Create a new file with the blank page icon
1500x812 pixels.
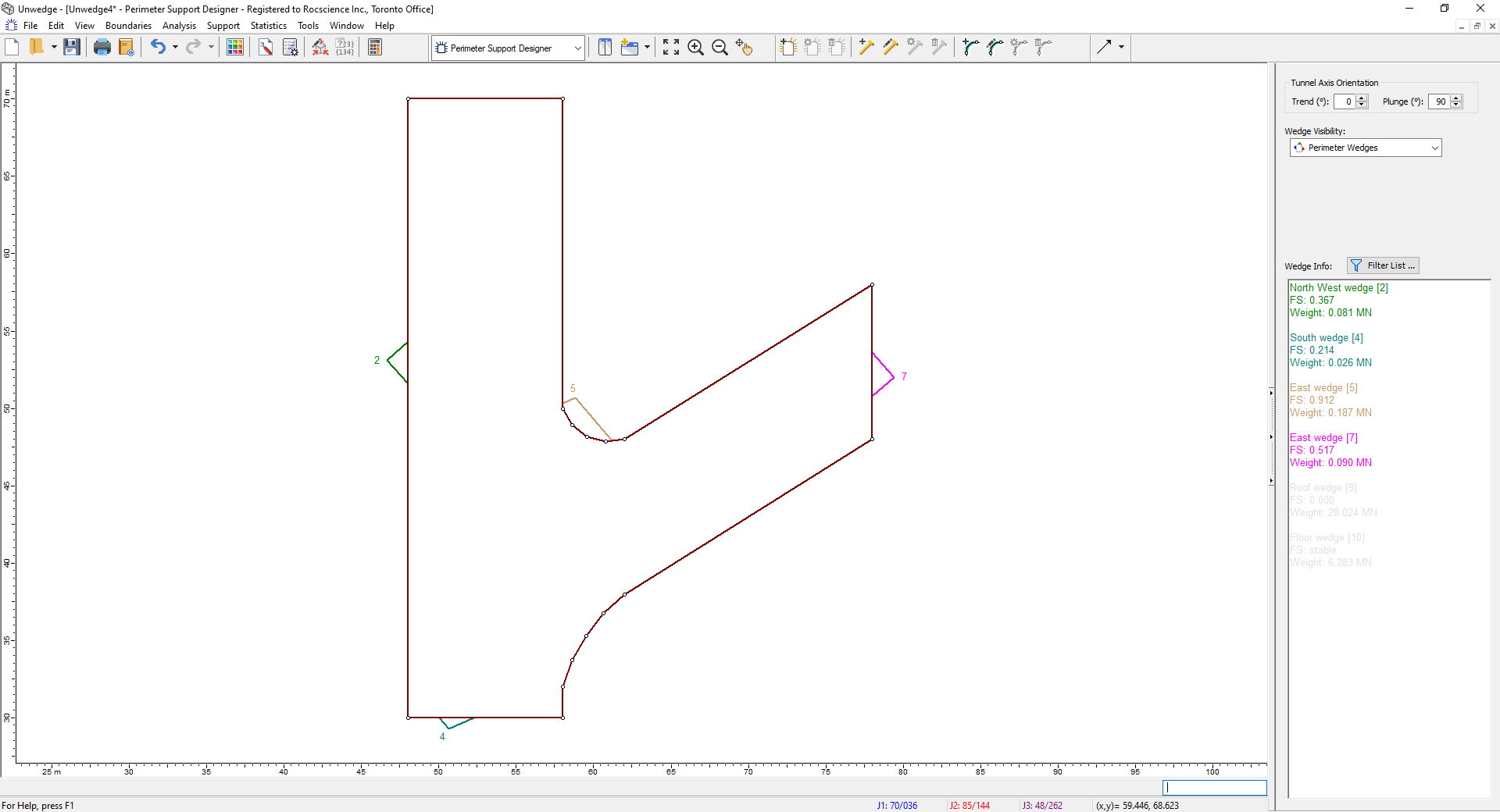(x=12, y=48)
